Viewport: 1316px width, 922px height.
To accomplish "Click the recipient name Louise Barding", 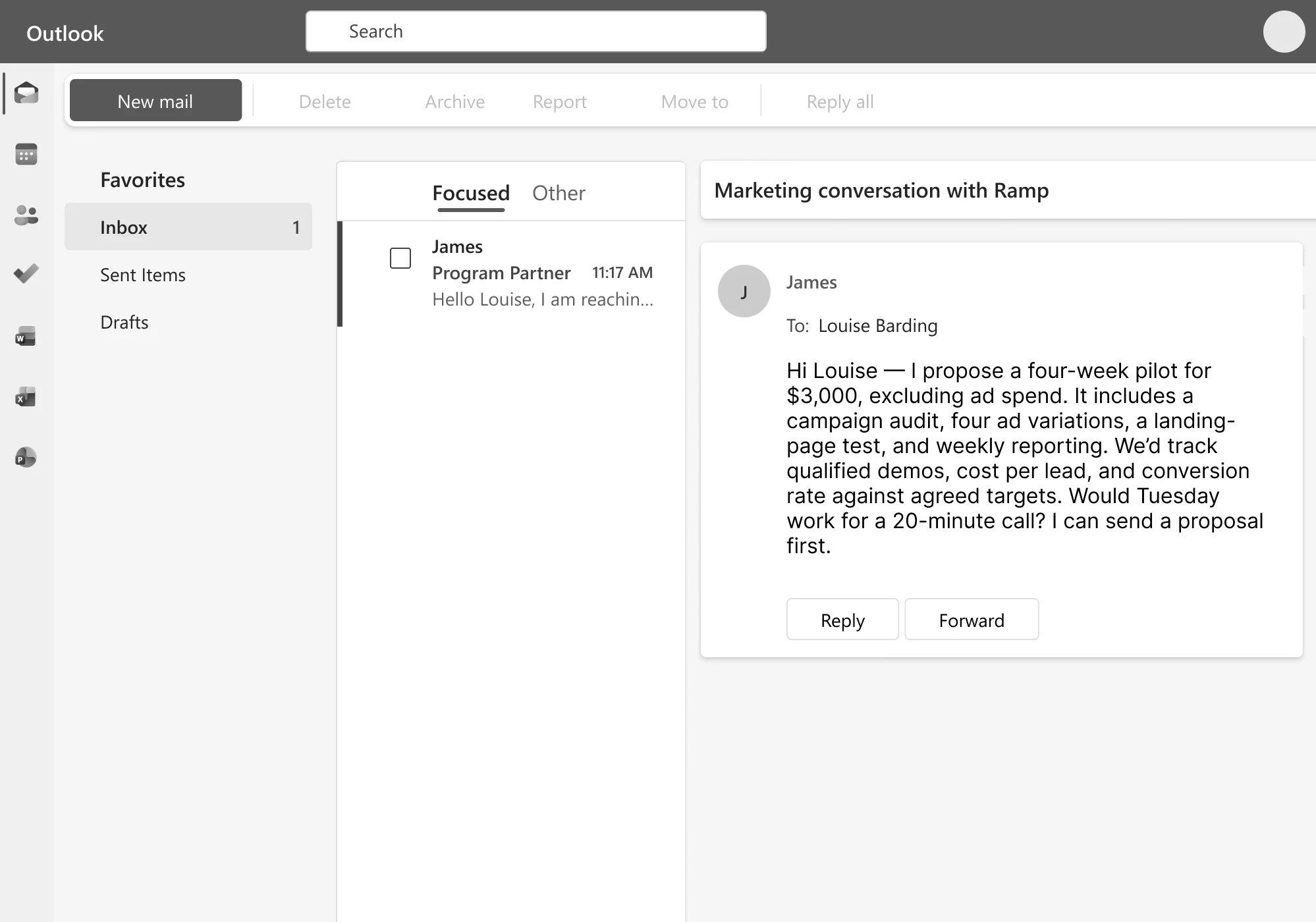I will click(877, 326).
